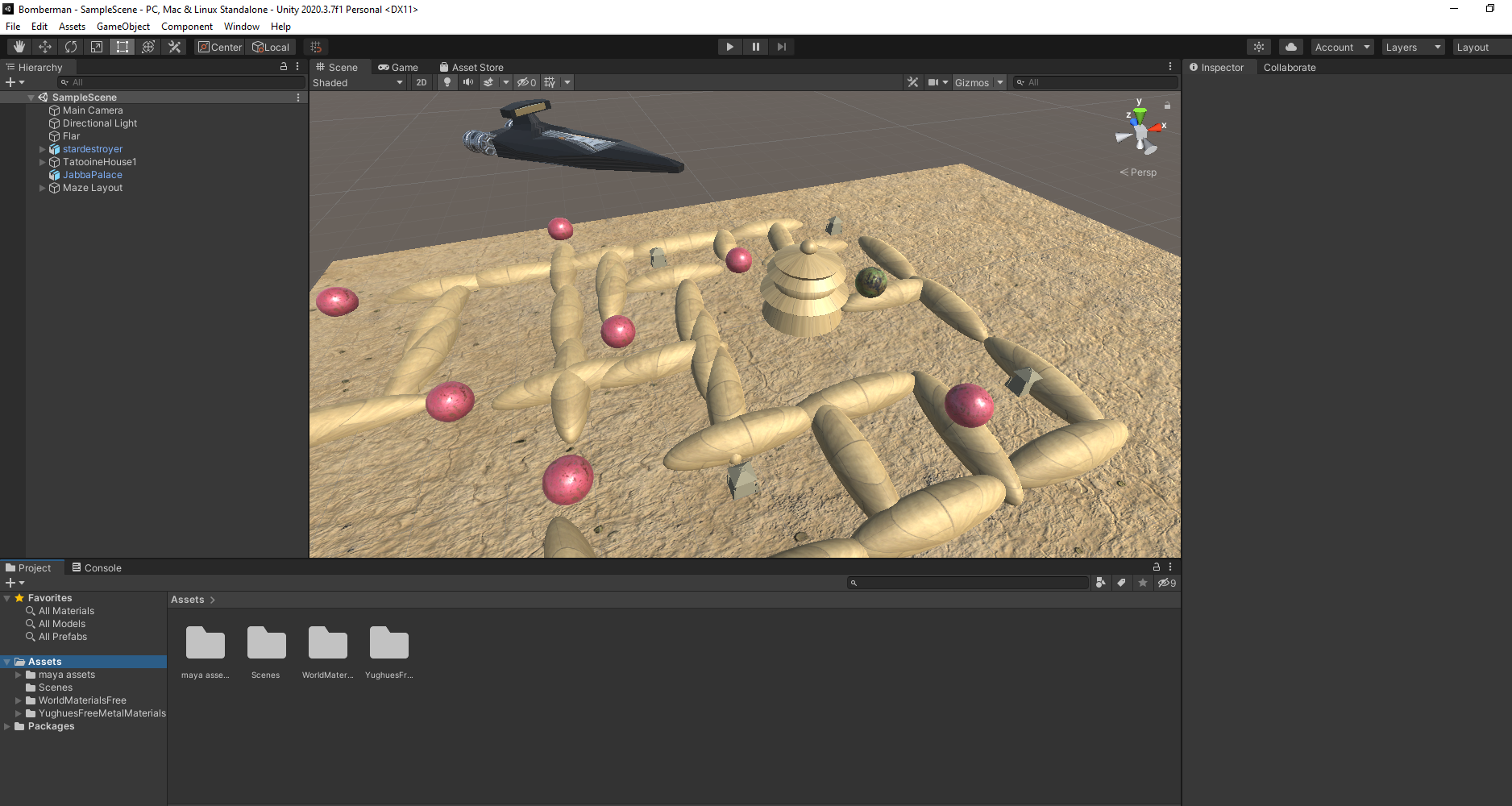
Task: Select the Move tool
Action: pyautogui.click(x=45, y=47)
